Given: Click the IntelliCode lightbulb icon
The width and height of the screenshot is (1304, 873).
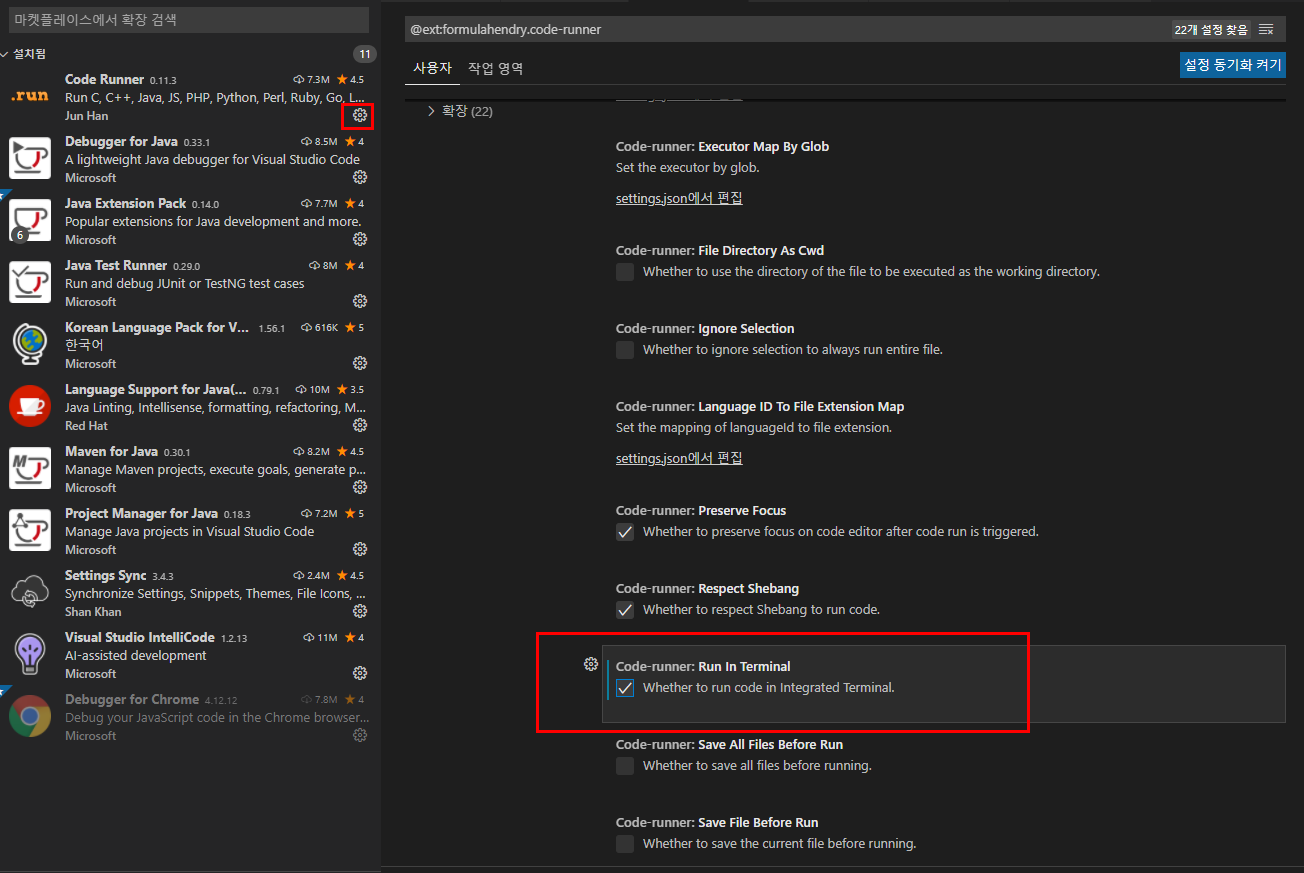Looking at the screenshot, I should pos(30,654).
